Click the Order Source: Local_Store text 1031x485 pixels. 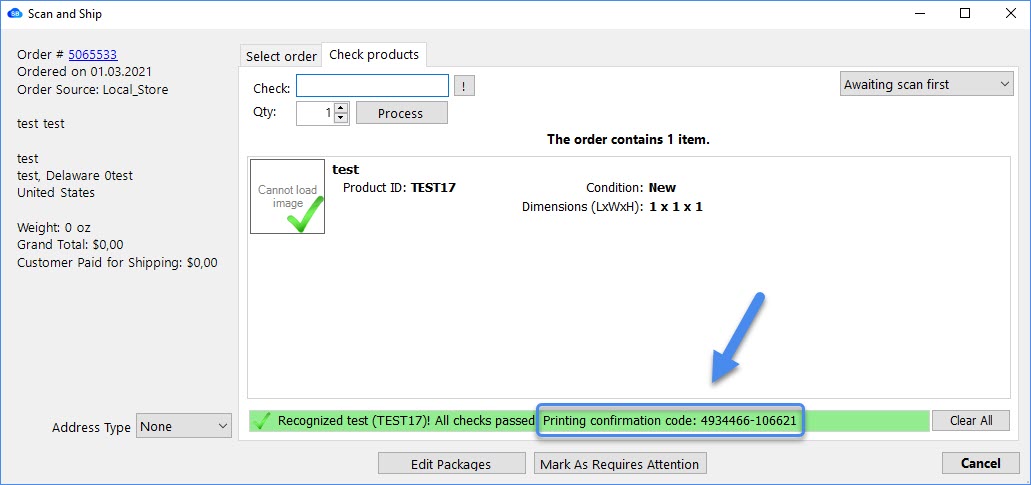(x=93, y=89)
